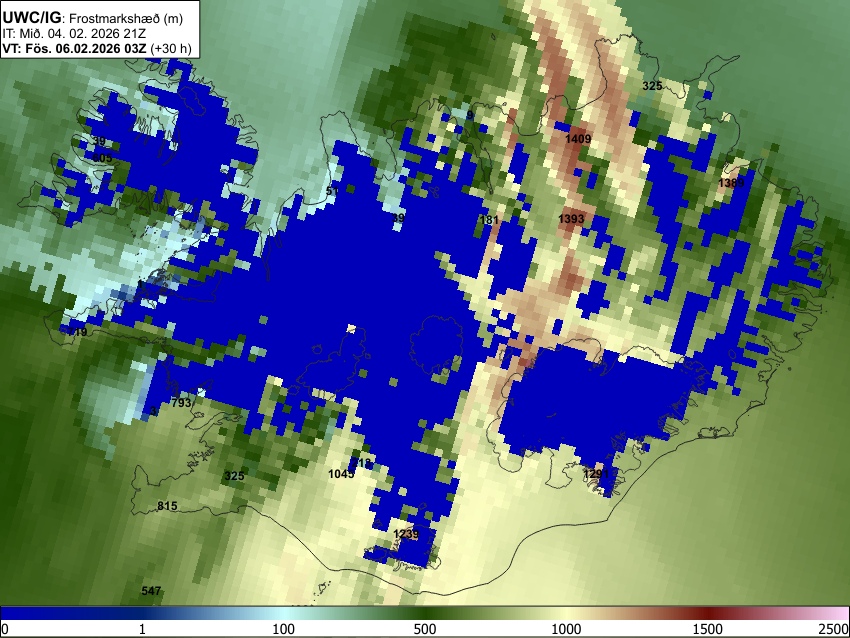Click the map value 815
The width and height of the screenshot is (850, 638).
167,506
